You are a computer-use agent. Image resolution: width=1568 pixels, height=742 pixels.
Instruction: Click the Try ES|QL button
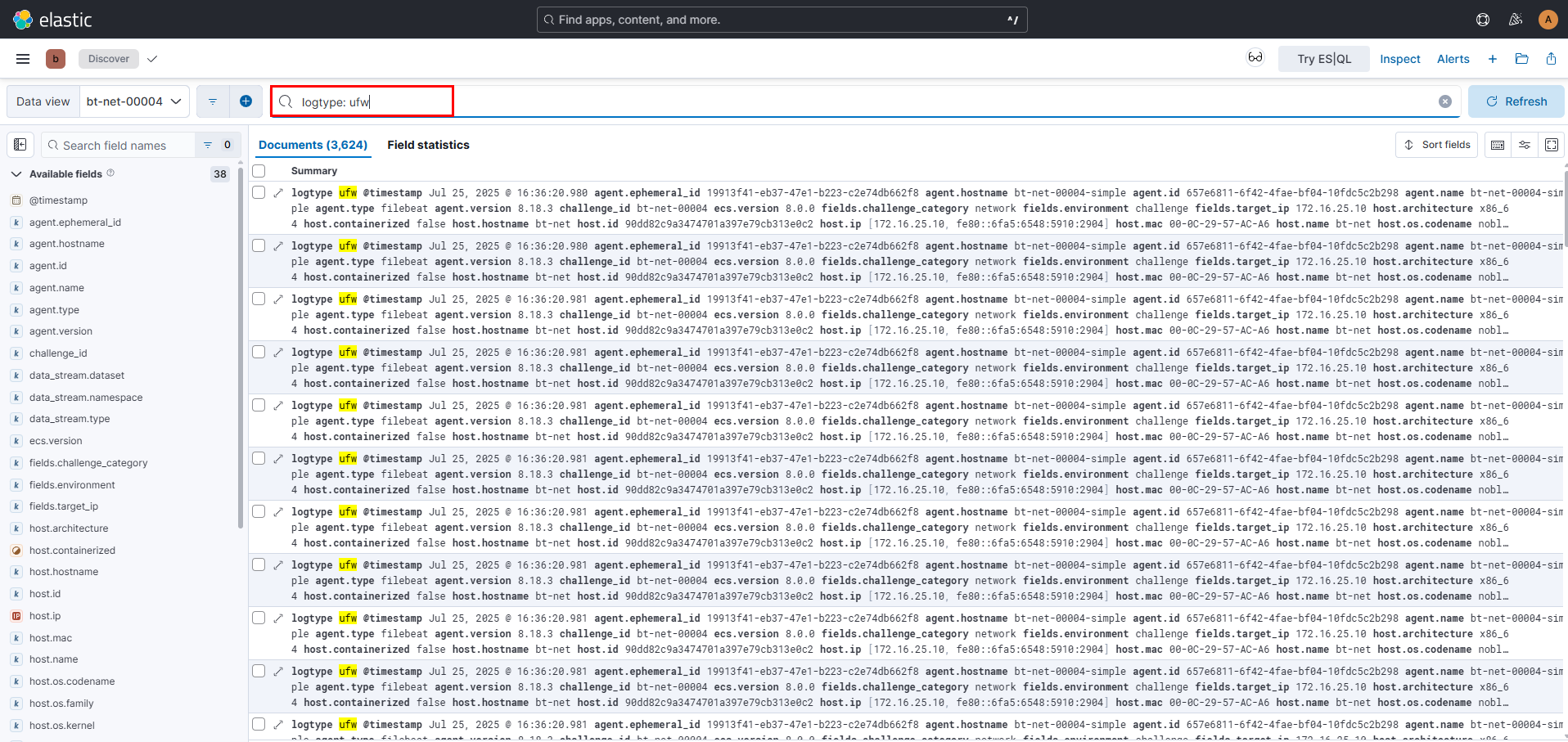coord(1324,59)
